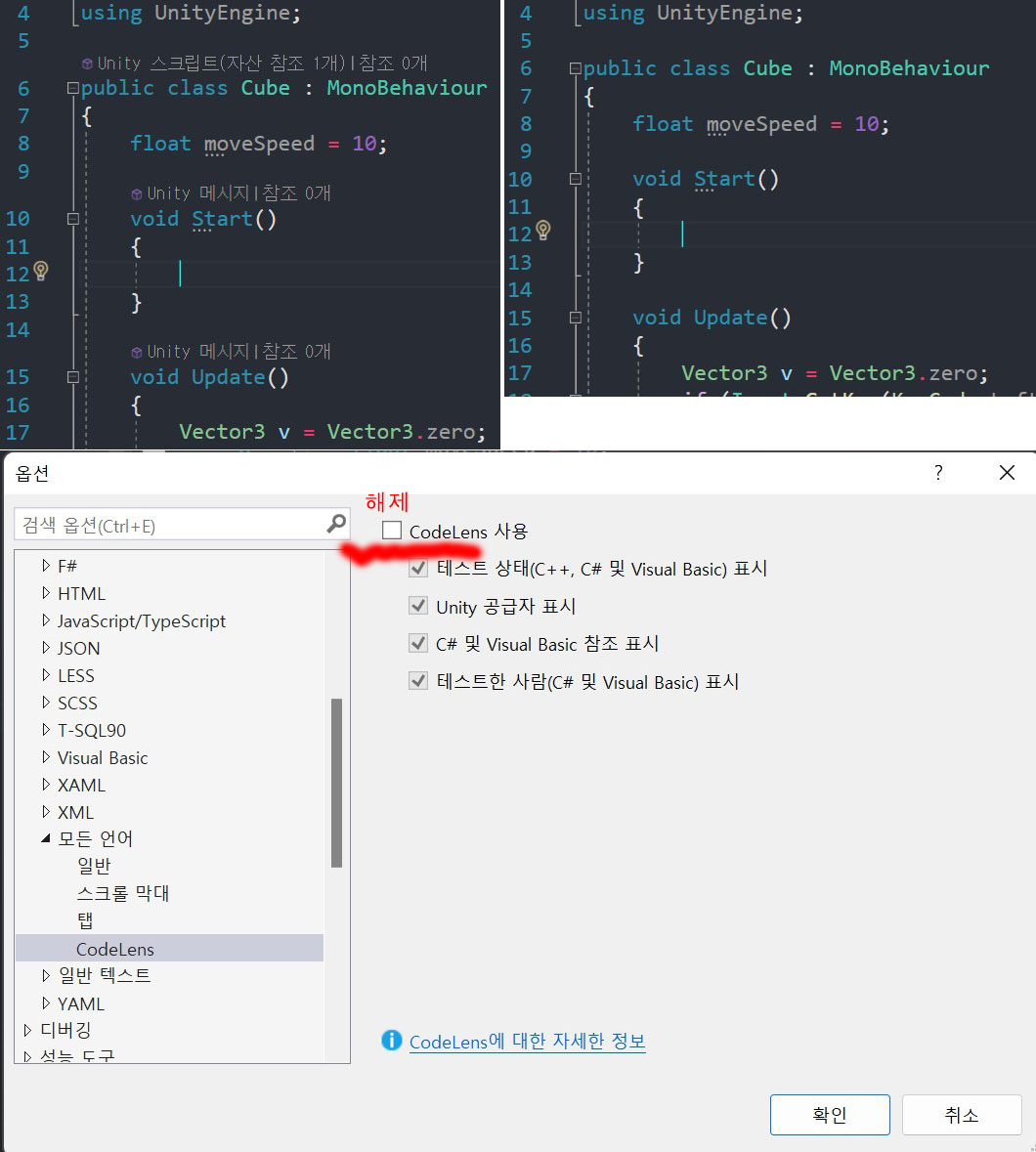The width and height of the screenshot is (1036, 1152).
Task: Click Unity message CodeLens icon above Start
Action: pos(137,194)
